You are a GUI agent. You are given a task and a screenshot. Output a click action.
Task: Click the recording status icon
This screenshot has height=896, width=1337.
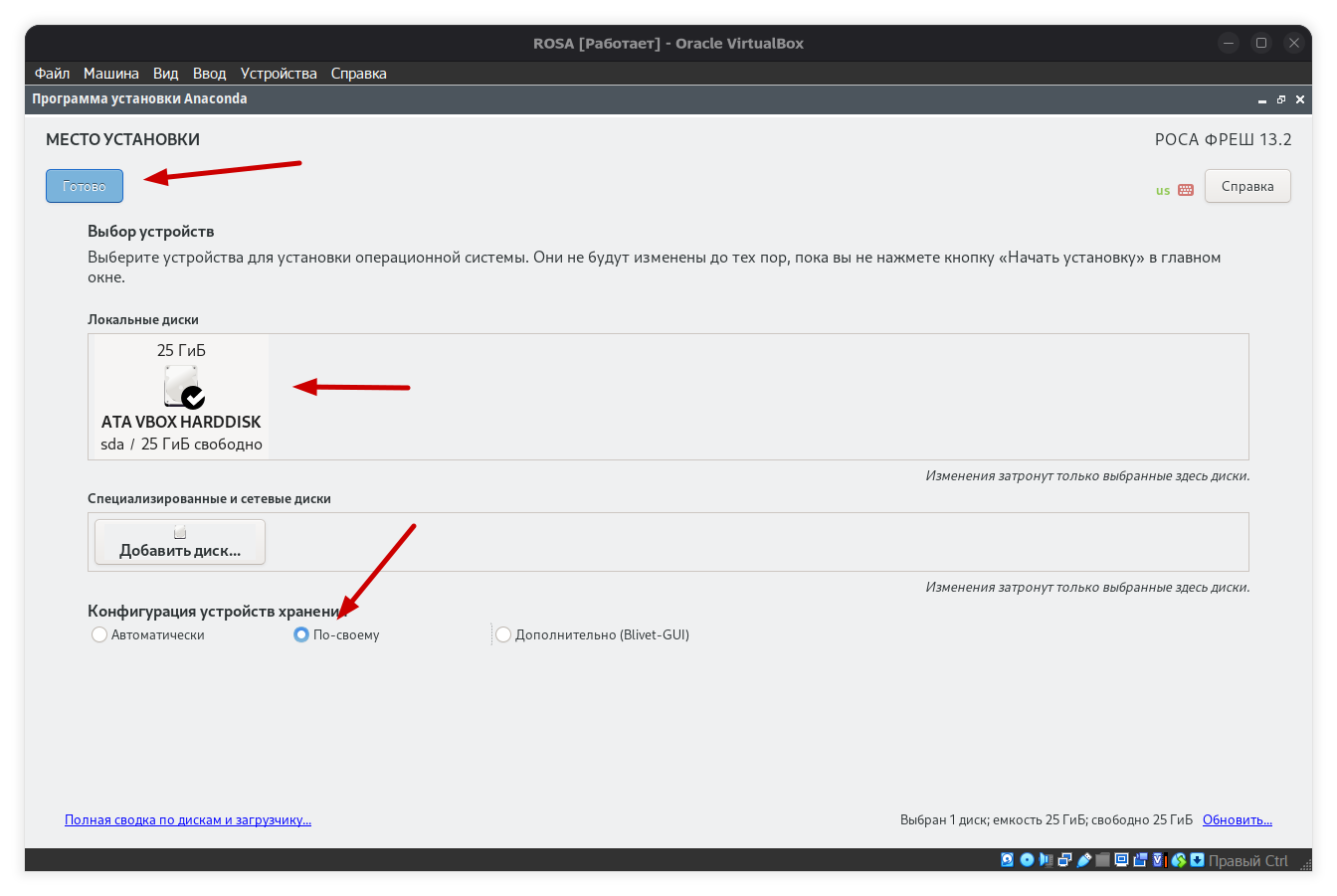pyautogui.click(x=1140, y=860)
